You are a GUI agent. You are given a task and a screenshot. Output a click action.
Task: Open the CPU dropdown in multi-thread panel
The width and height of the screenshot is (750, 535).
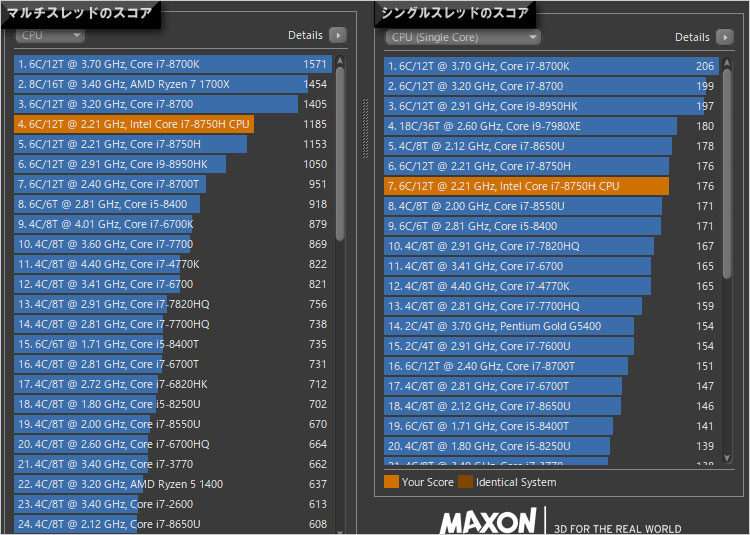[x=50, y=35]
